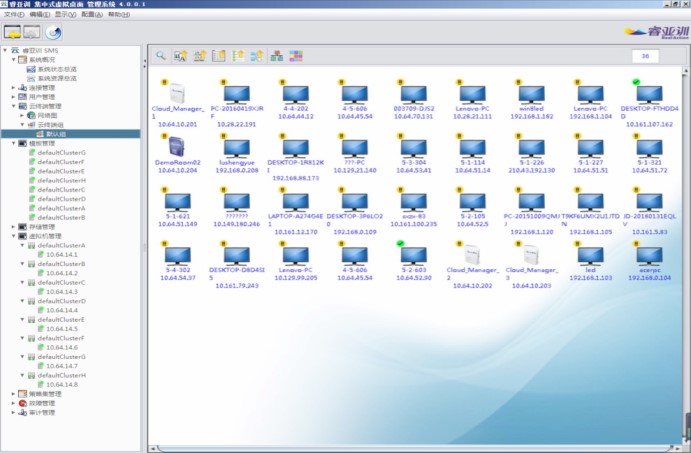This screenshot has height=453, width=691.
Task: Select online terminal DESKTOP-FTHDD4D
Action: (650, 94)
